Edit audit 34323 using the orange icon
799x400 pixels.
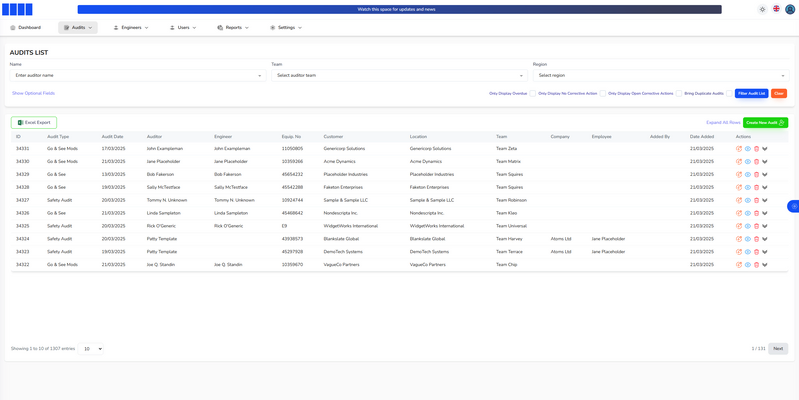click(739, 252)
